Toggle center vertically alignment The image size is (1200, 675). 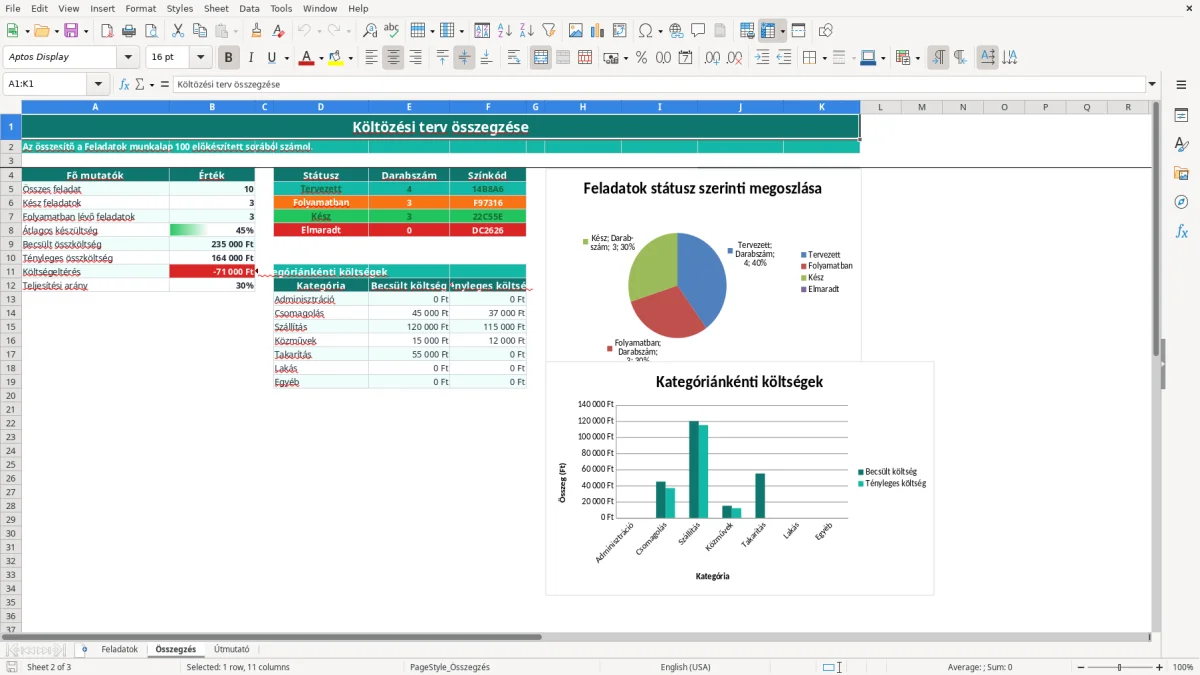tap(464, 58)
